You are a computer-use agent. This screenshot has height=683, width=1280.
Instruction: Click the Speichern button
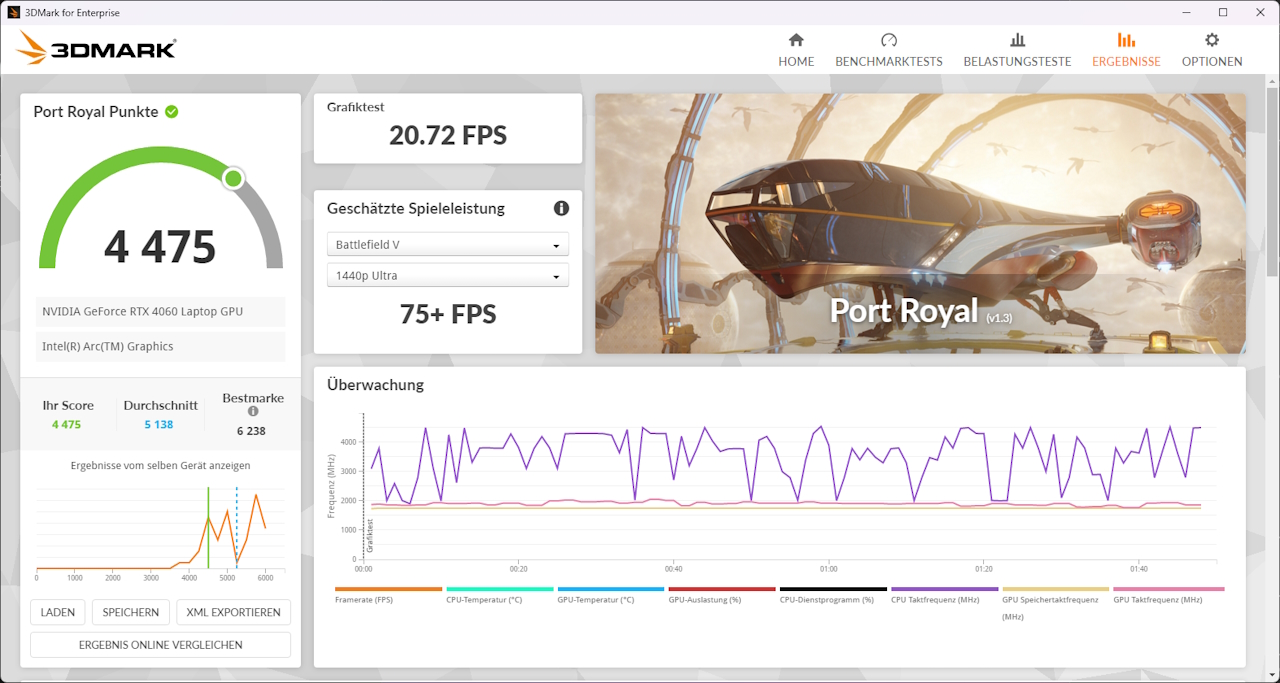[x=130, y=612]
